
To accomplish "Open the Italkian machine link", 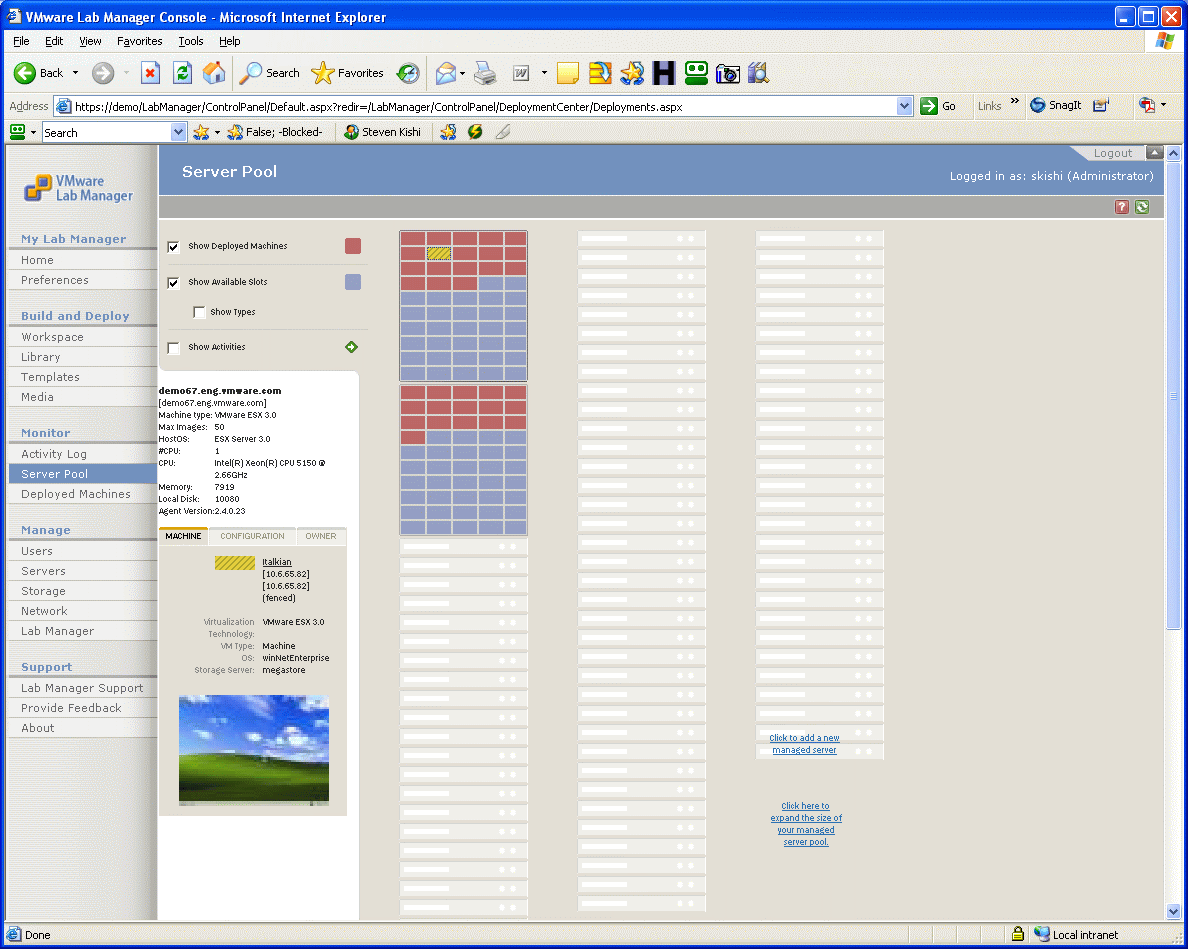I will (277, 562).
